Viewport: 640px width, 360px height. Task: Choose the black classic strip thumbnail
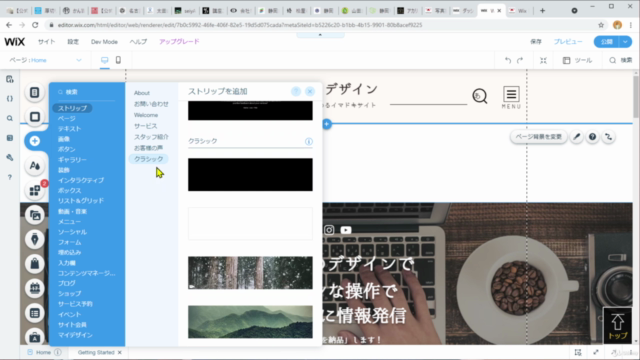click(x=250, y=175)
